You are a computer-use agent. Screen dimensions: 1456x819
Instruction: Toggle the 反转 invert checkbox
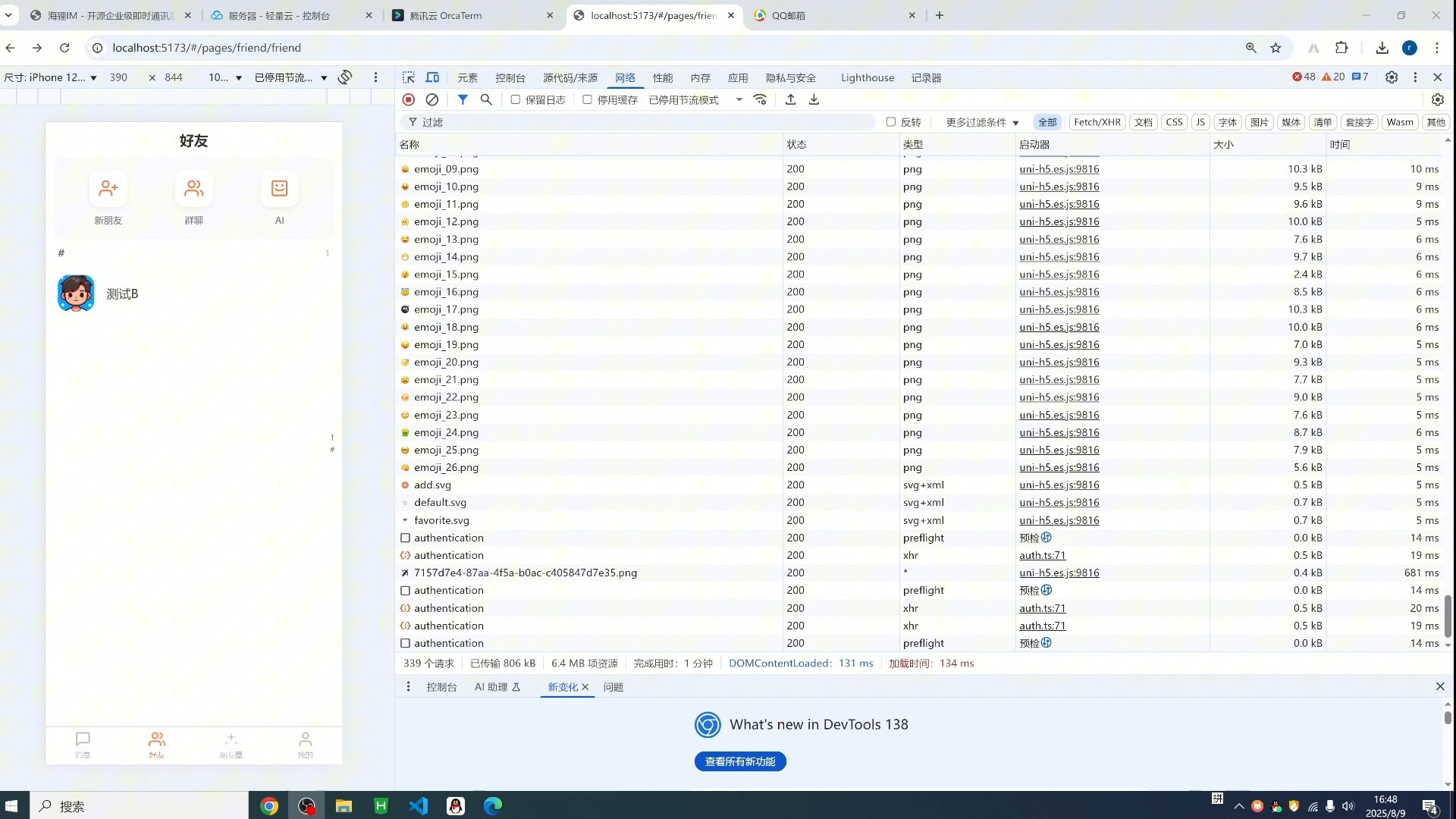(x=891, y=122)
